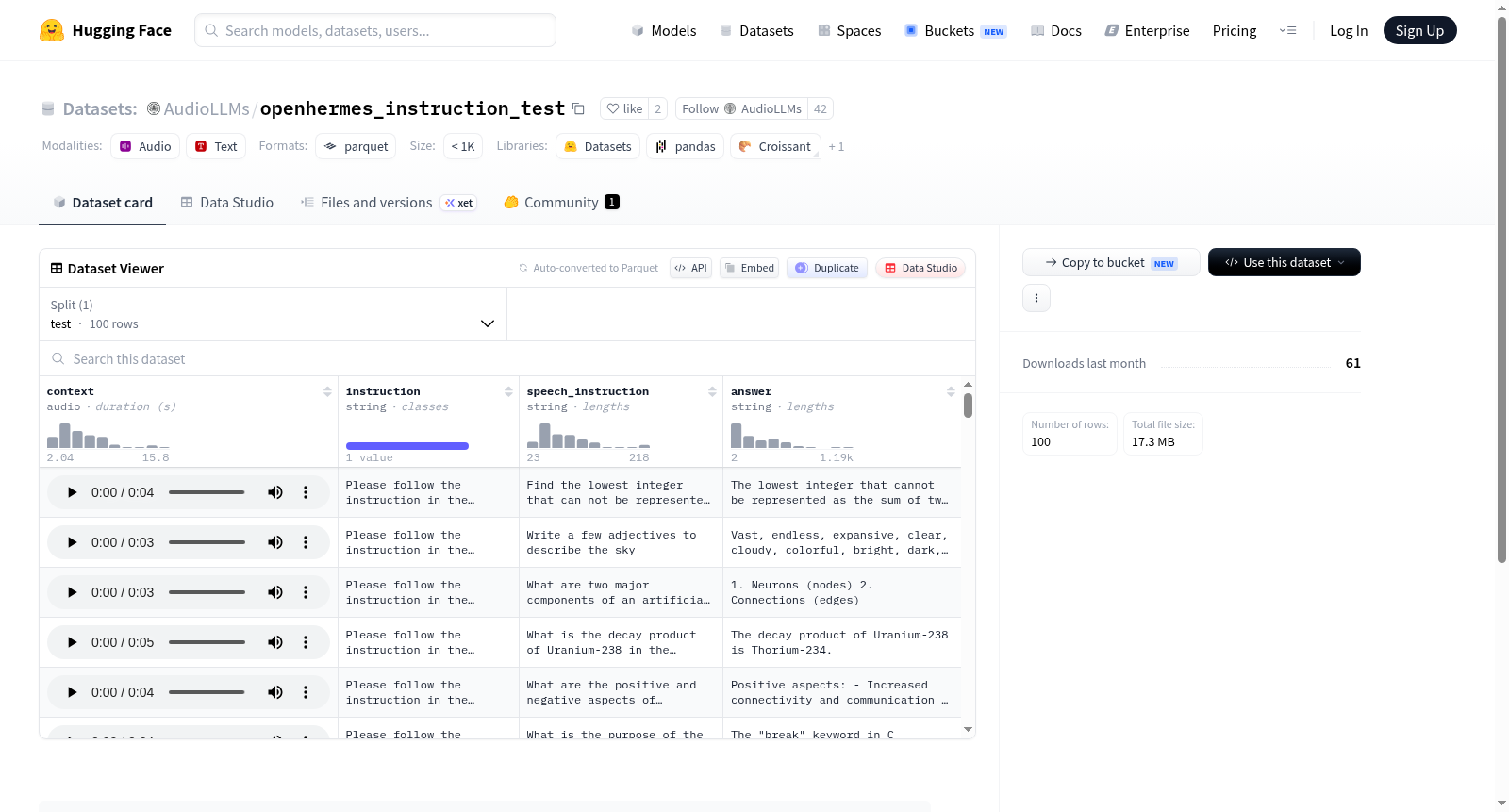This screenshot has width=1509, height=812.
Task: Open Buckets in top navigation
Action: (955, 31)
